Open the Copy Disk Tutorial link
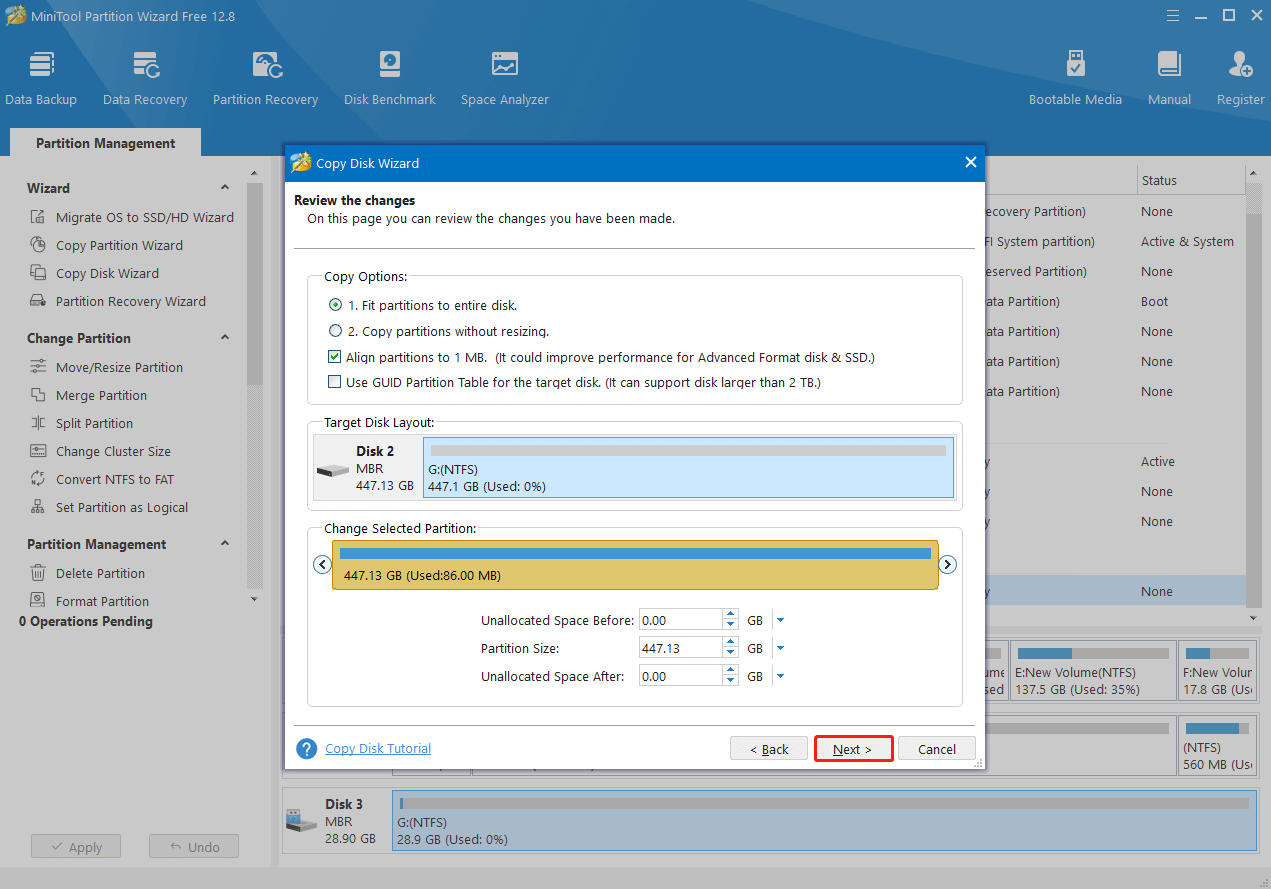The image size is (1271, 889). coord(378,748)
